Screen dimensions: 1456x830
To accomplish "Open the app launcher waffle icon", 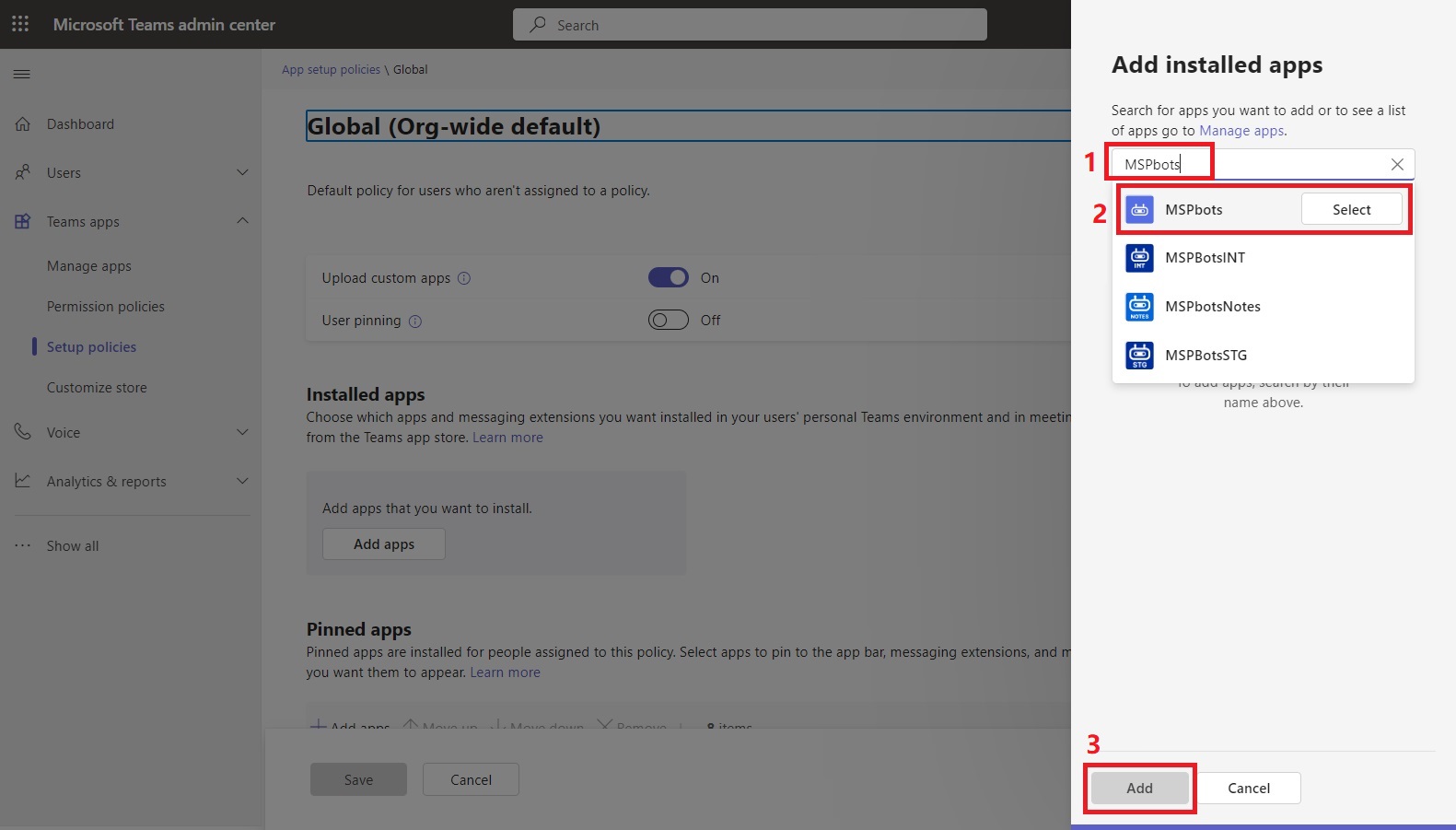I will point(20,24).
